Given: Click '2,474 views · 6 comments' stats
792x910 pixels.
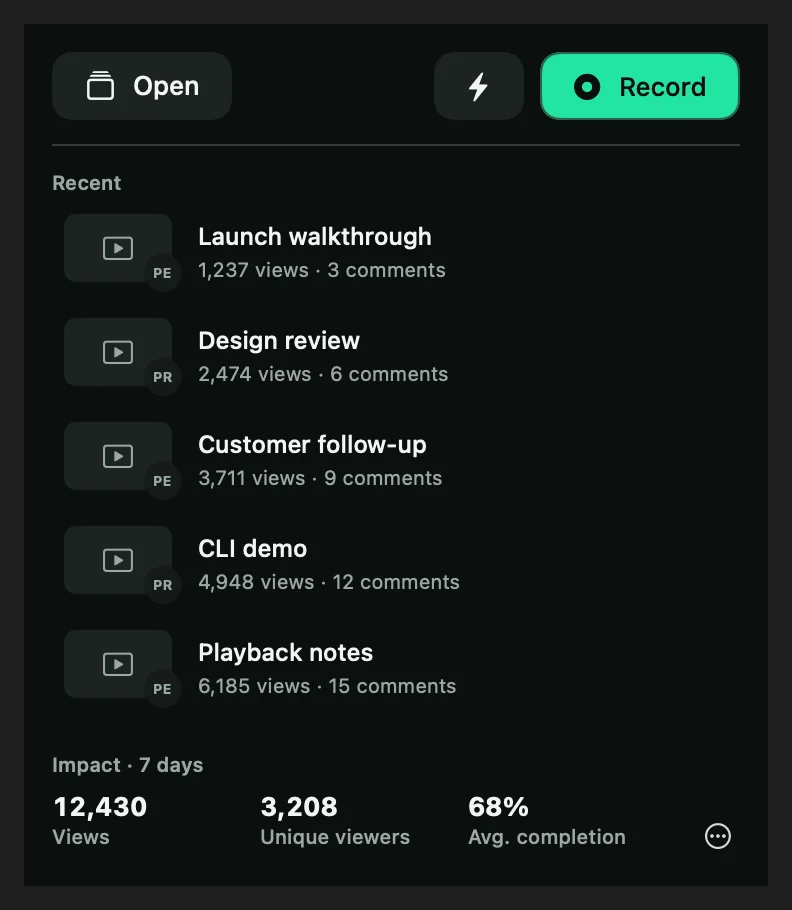Looking at the screenshot, I should [x=323, y=374].
